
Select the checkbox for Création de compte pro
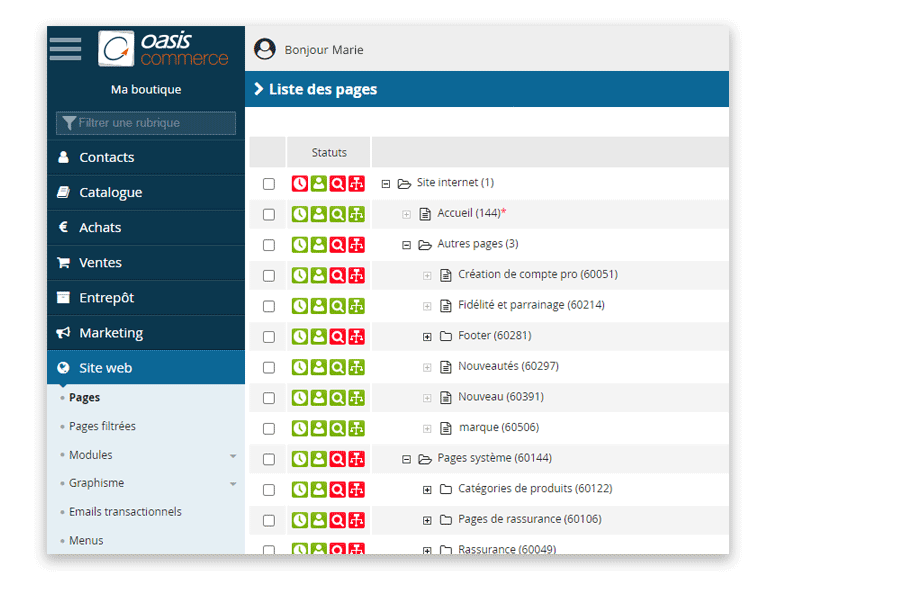(269, 276)
